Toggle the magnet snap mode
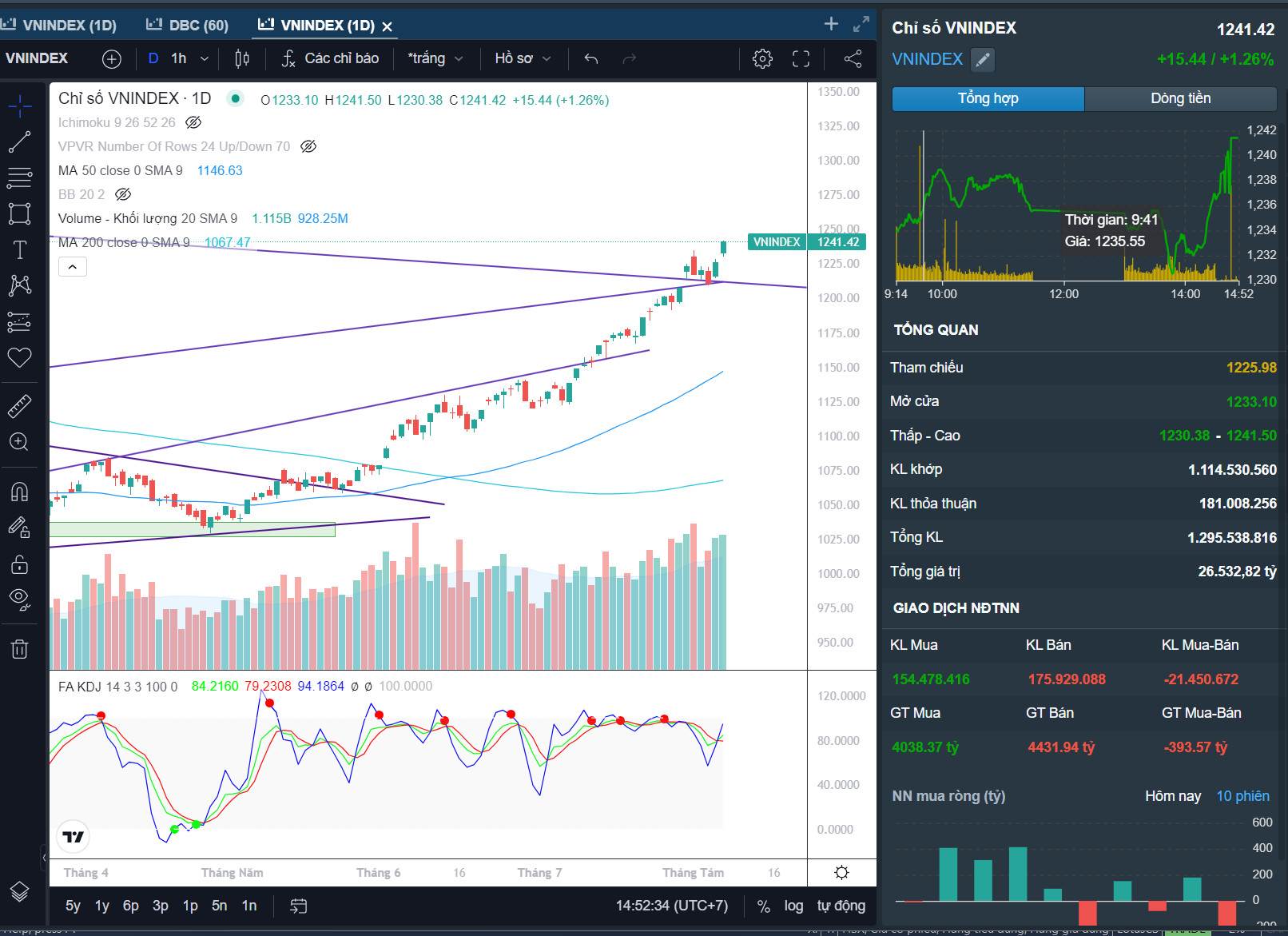The image size is (1288, 936). pyautogui.click(x=19, y=492)
